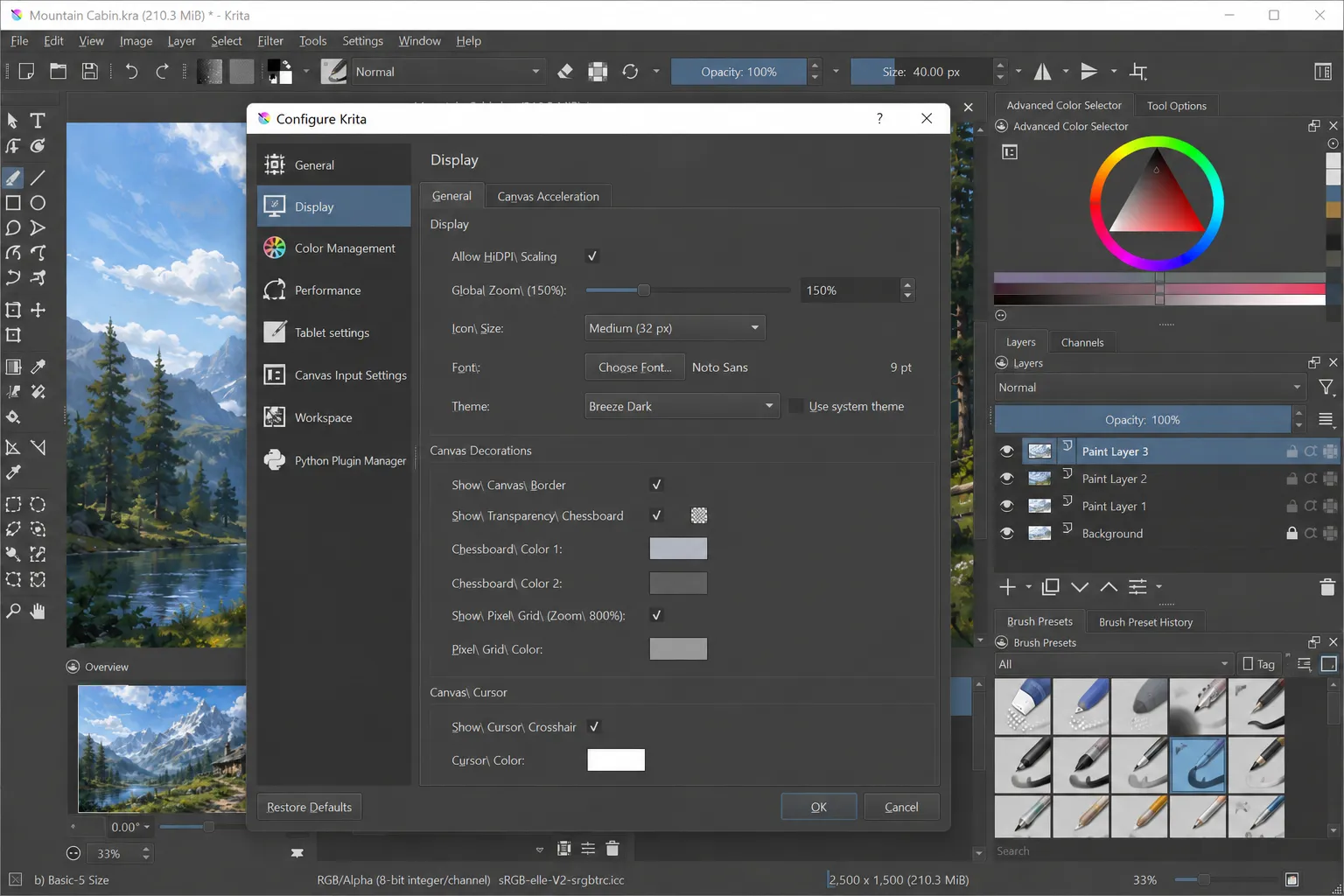Image resolution: width=1344 pixels, height=896 pixels.
Task: Select the Rectangle shape tool
Action: [x=13, y=203]
